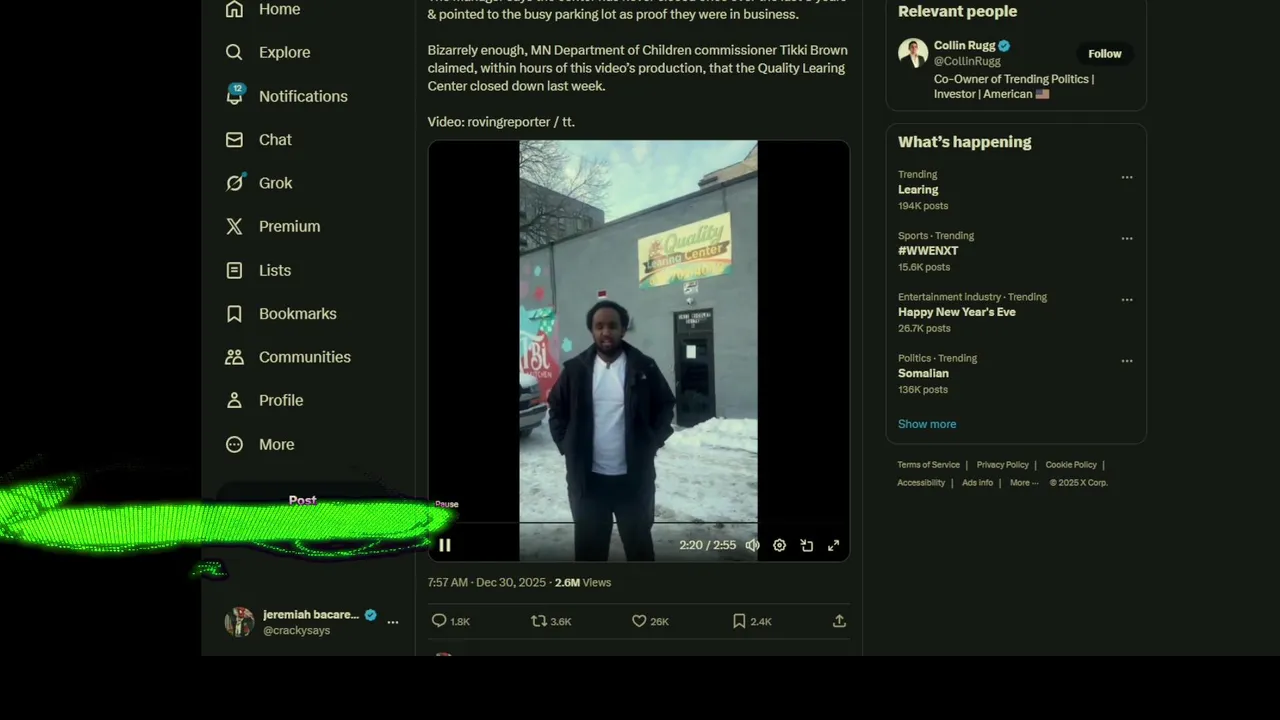Image resolution: width=1280 pixels, height=720 pixels.
Task: Click the 2.6M Views count
Action: (x=583, y=583)
